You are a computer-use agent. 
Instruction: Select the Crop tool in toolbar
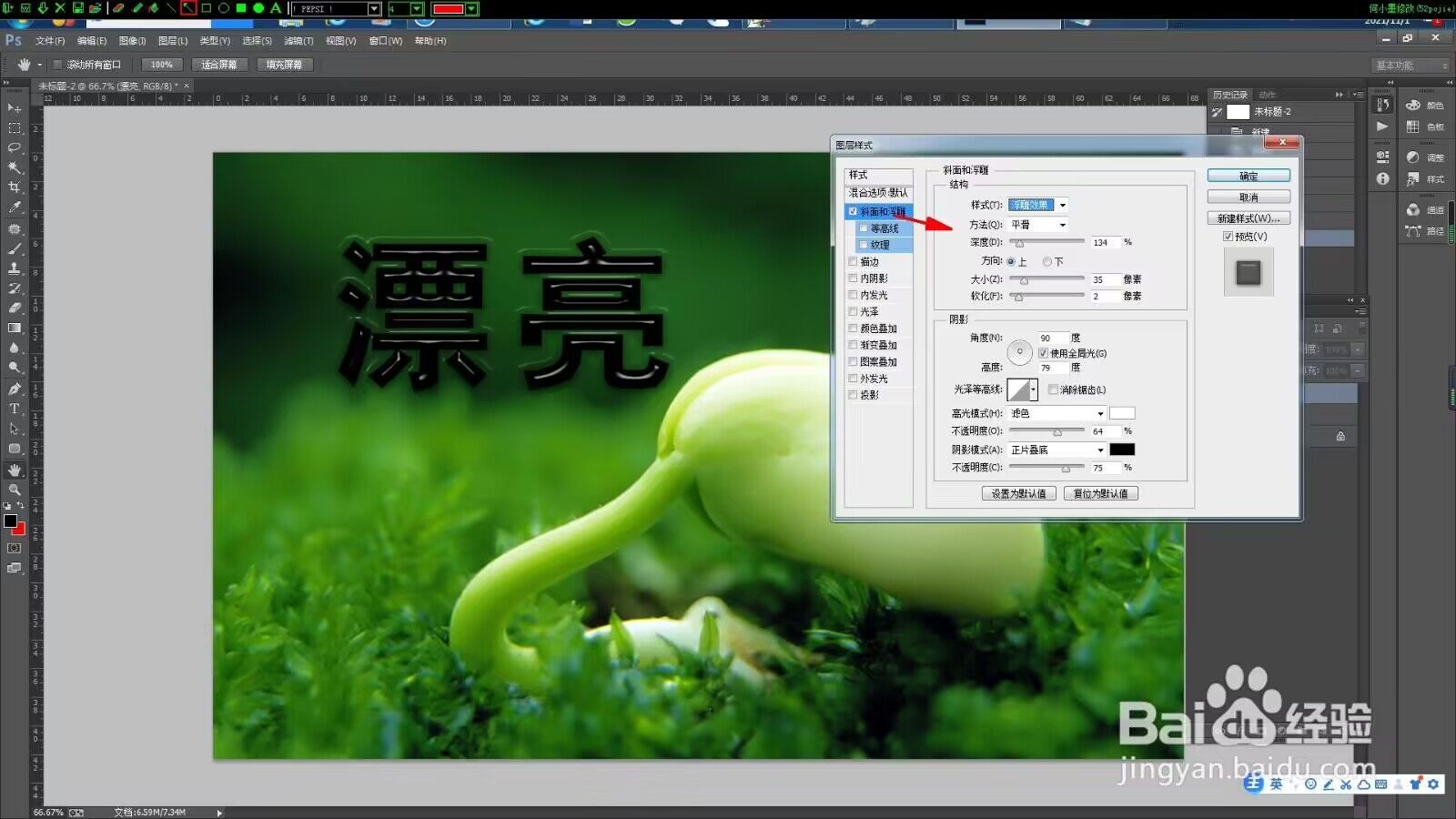[15, 187]
